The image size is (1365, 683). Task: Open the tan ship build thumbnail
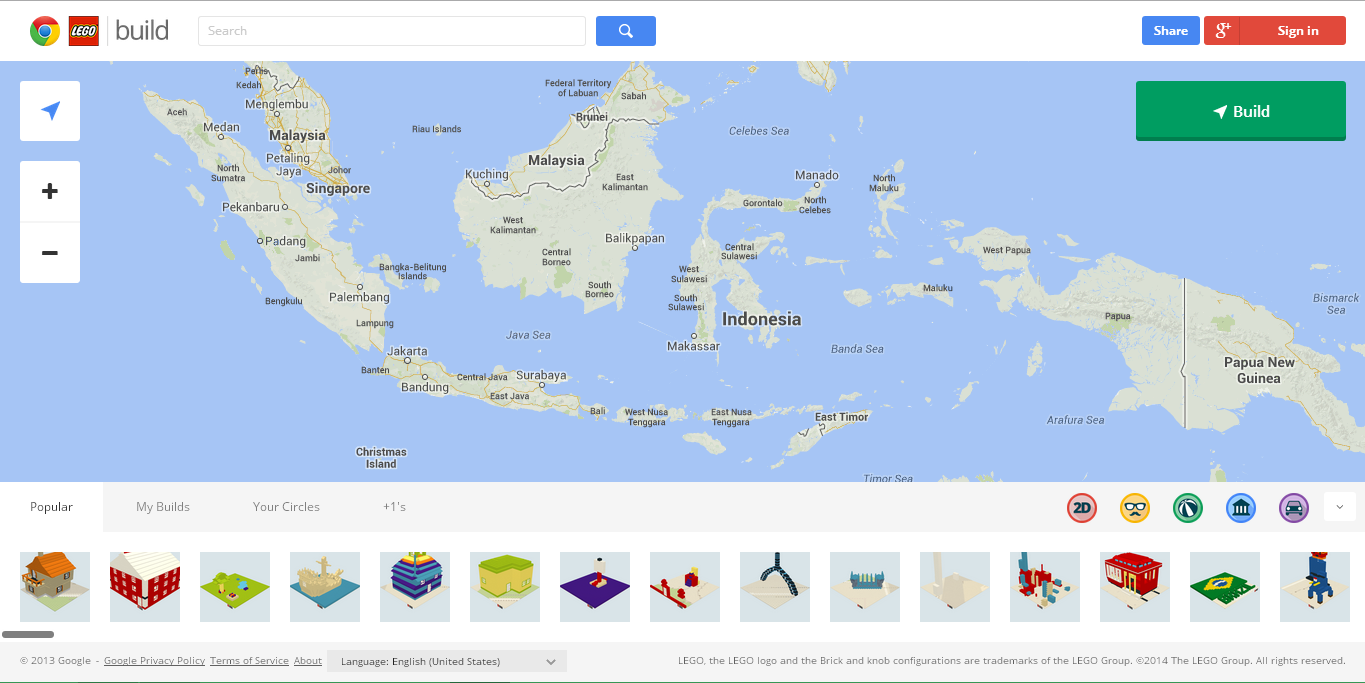tap(325, 587)
